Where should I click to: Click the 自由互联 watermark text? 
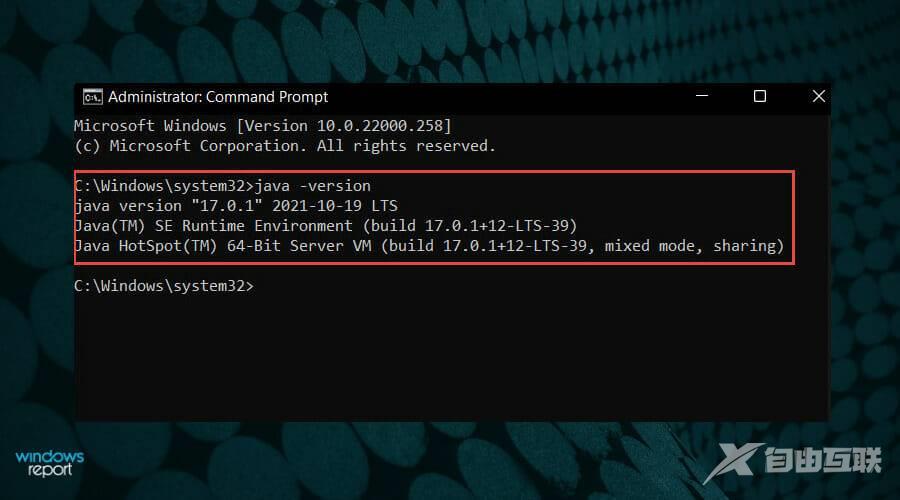(820, 464)
